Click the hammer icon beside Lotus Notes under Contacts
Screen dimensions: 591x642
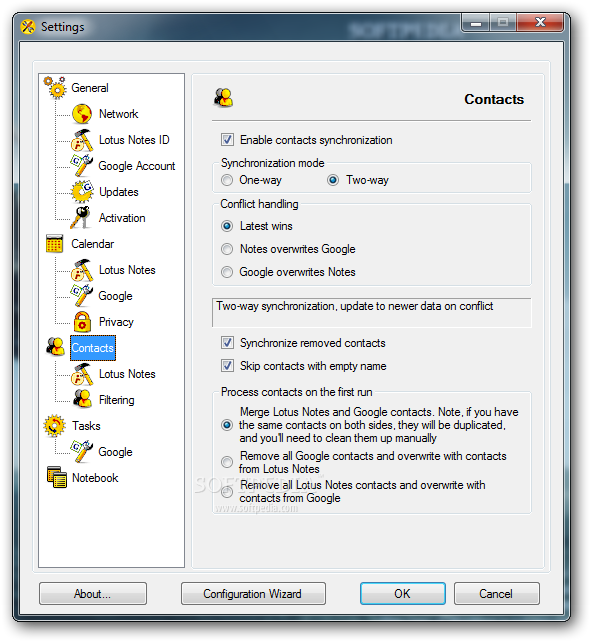tap(82, 374)
